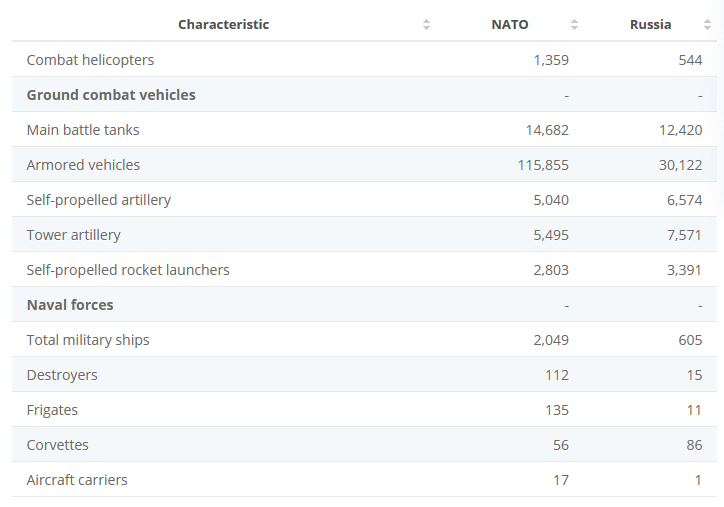Select the Destroyers row label
Viewport: 724px width, 507px height.
pos(62,375)
